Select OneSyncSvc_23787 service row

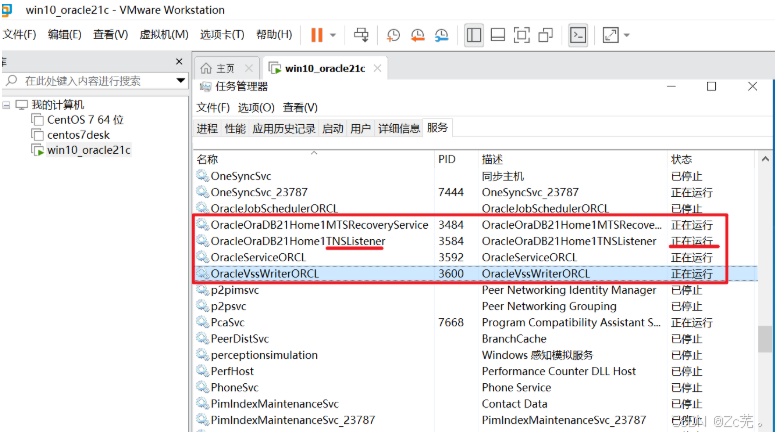(474, 192)
